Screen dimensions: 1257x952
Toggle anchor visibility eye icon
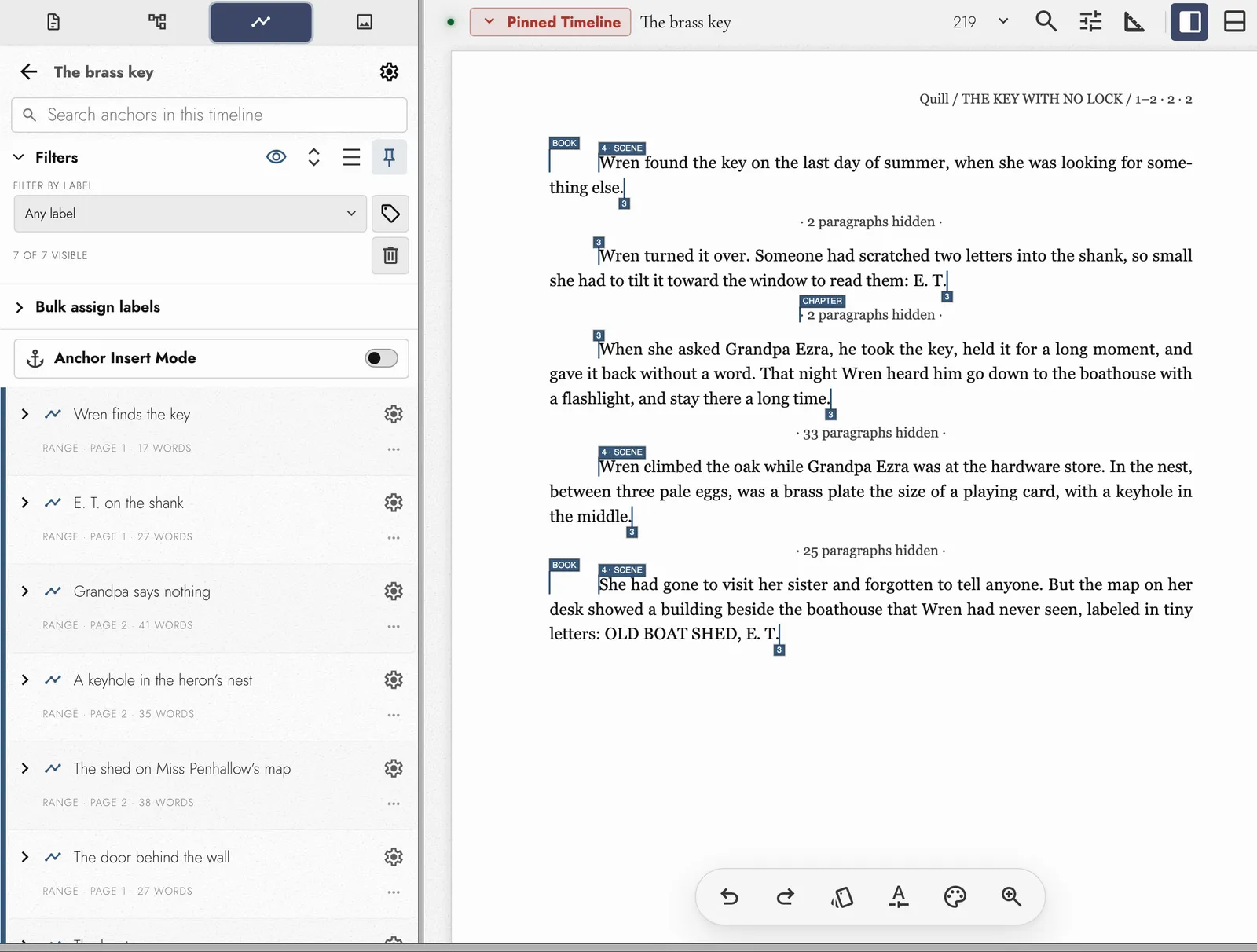[x=277, y=157]
